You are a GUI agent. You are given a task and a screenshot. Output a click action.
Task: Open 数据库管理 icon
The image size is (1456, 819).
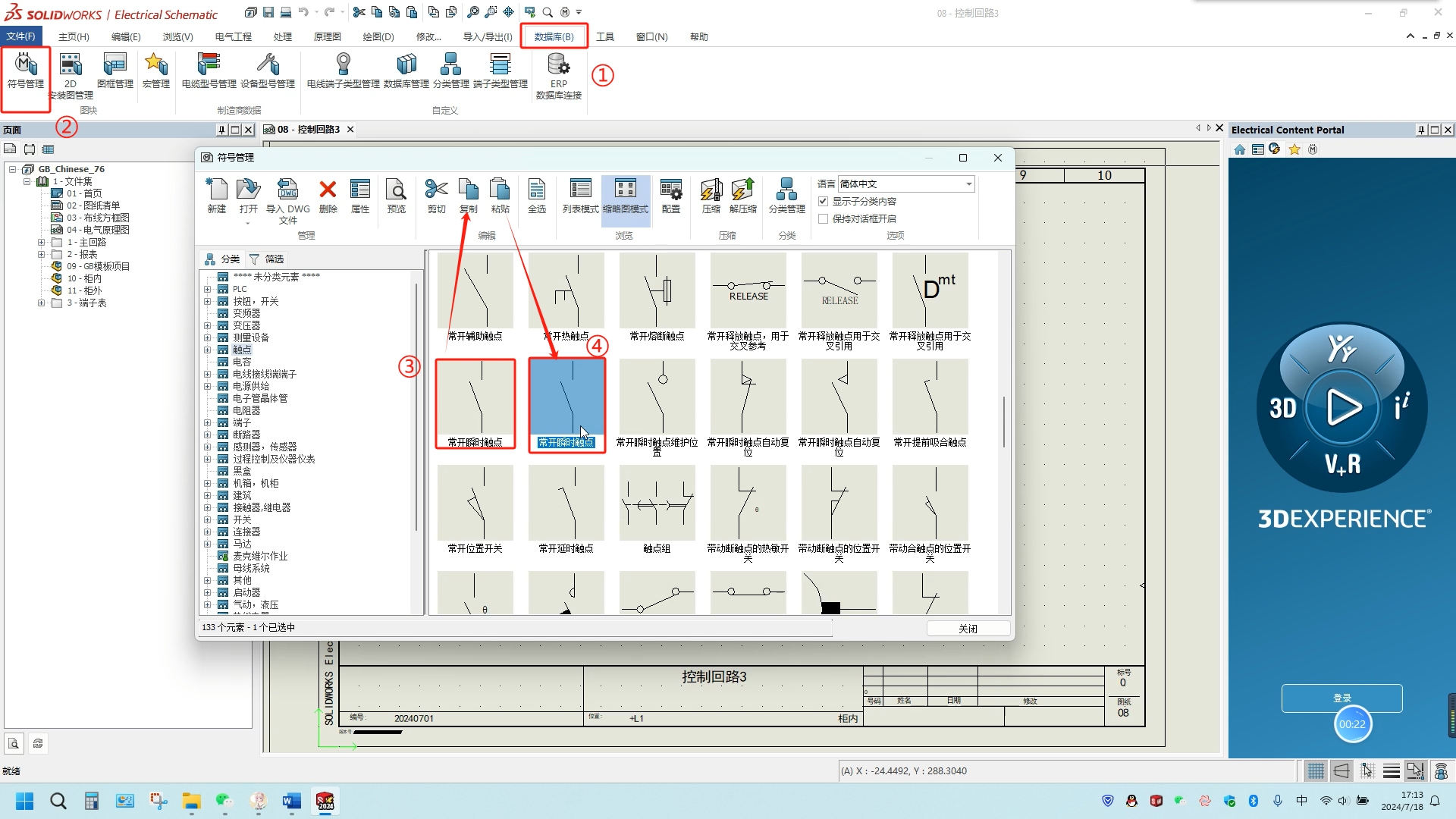pos(406,71)
